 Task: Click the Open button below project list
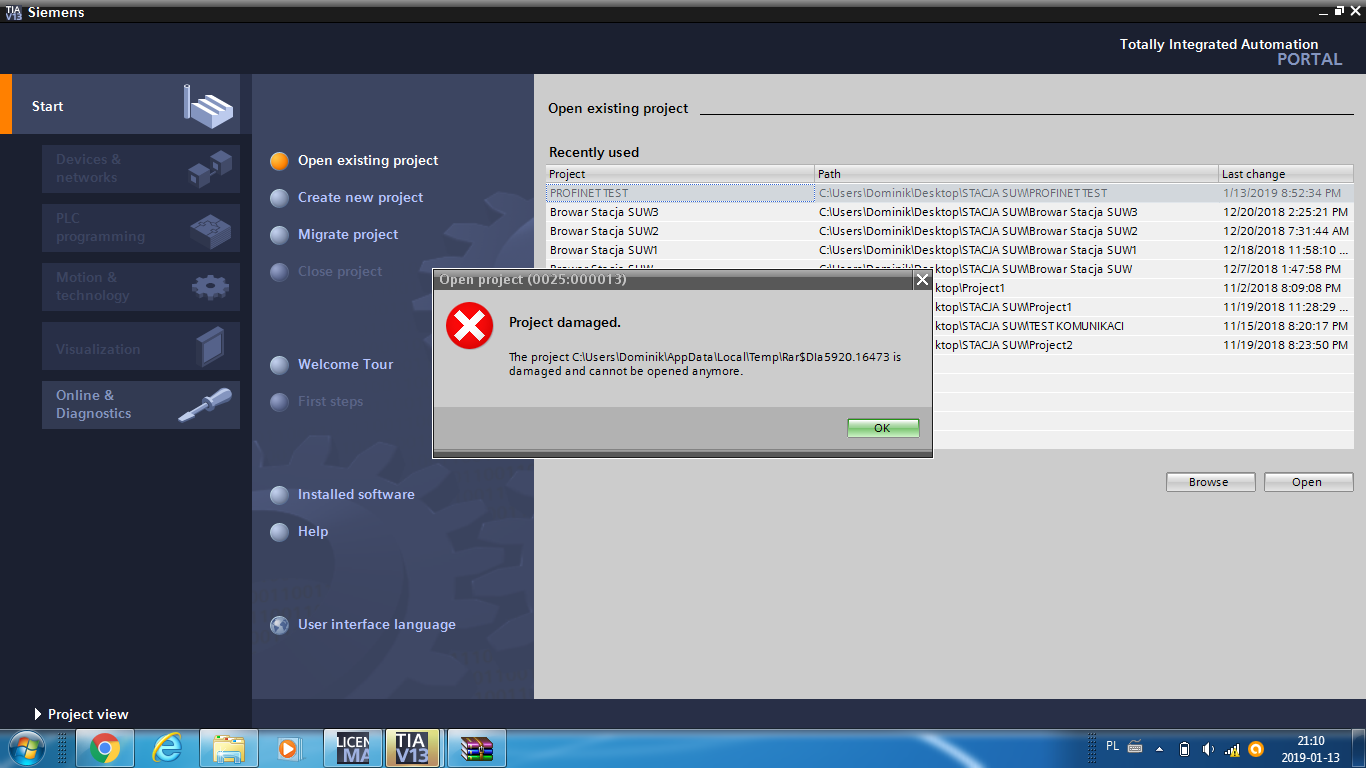1308,482
